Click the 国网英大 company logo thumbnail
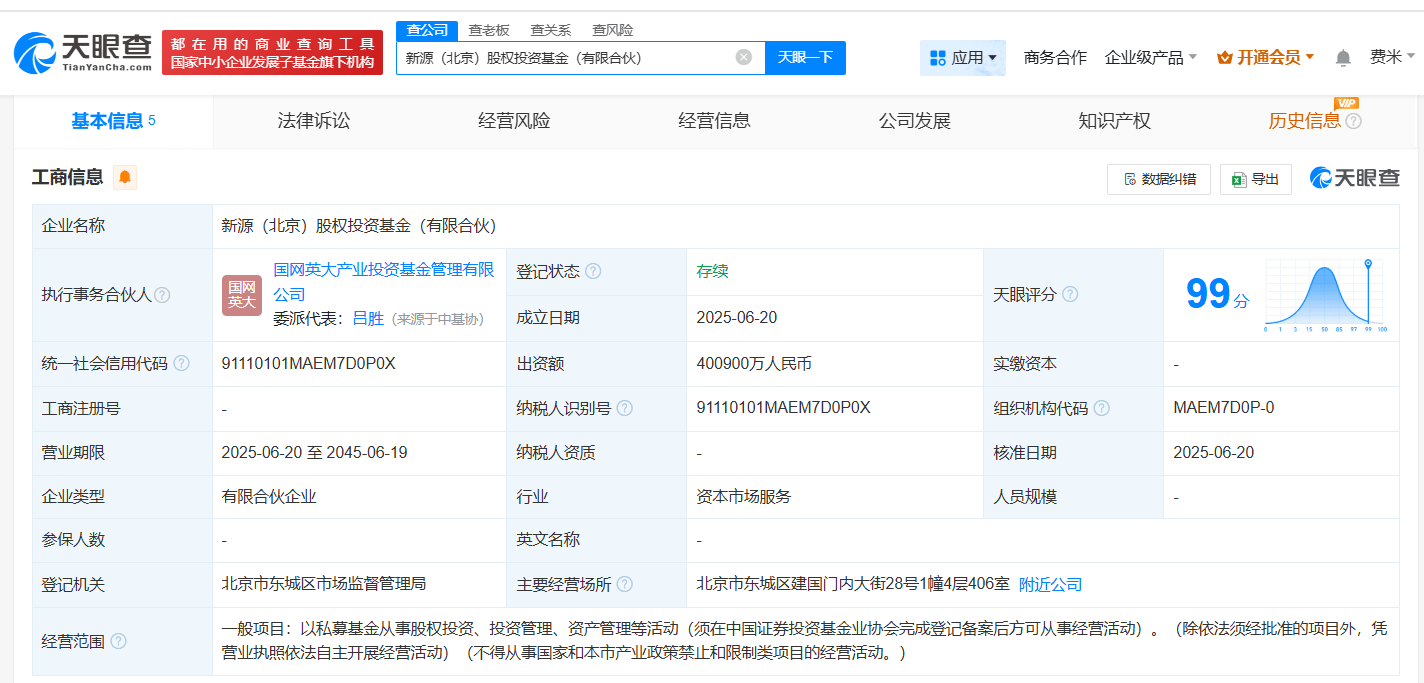This screenshot has width=1424, height=683. click(242, 295)
